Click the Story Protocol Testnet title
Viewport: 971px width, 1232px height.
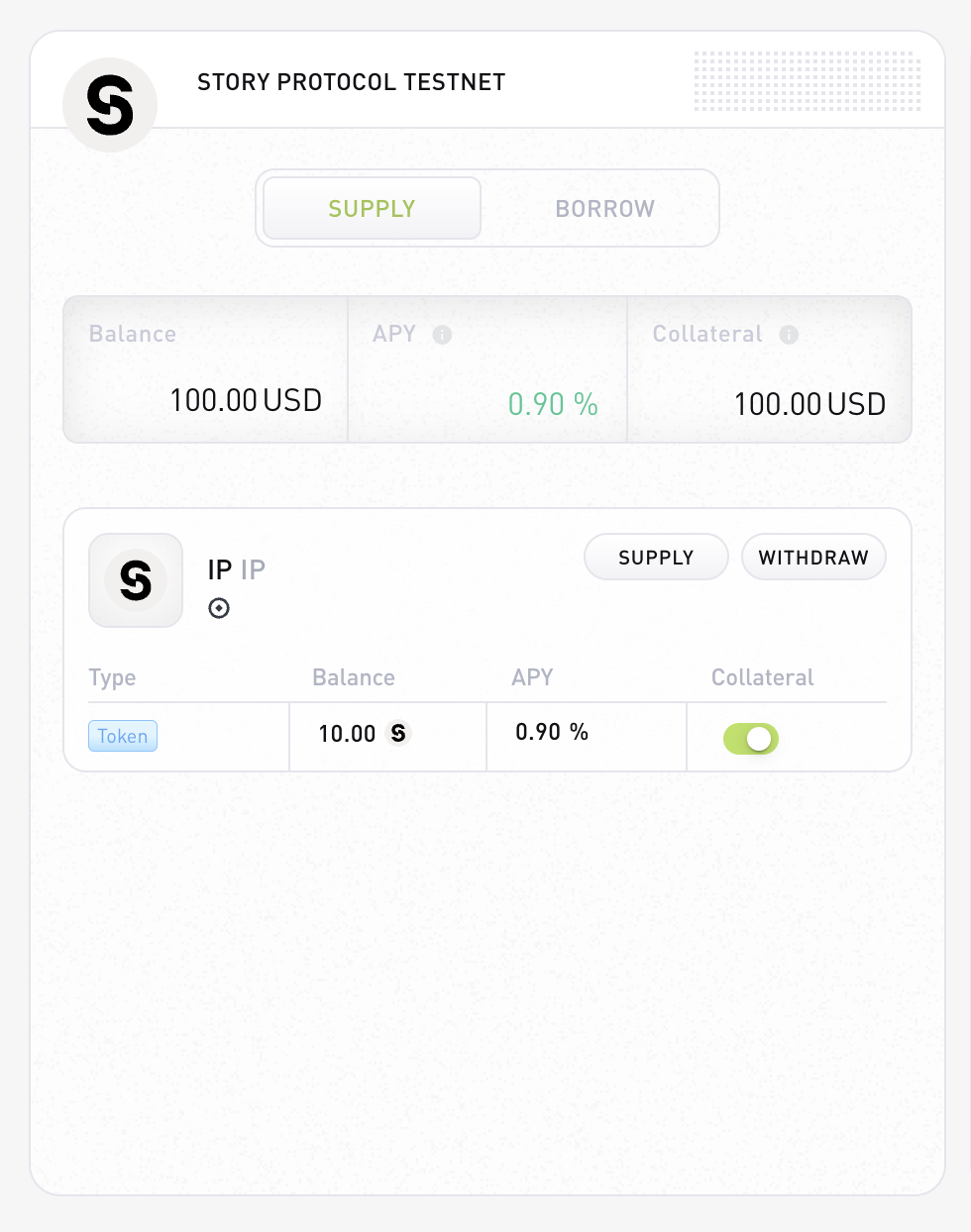click(x=352, y=82)
